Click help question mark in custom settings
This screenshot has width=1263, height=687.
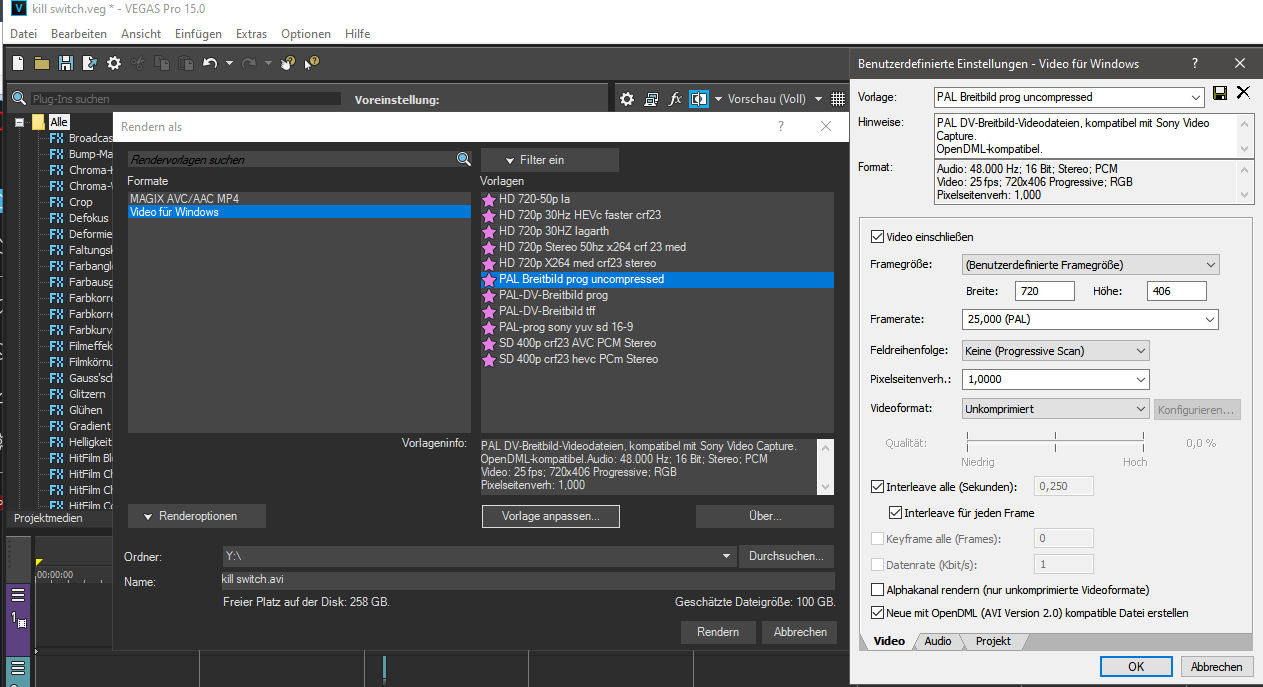1194,63
